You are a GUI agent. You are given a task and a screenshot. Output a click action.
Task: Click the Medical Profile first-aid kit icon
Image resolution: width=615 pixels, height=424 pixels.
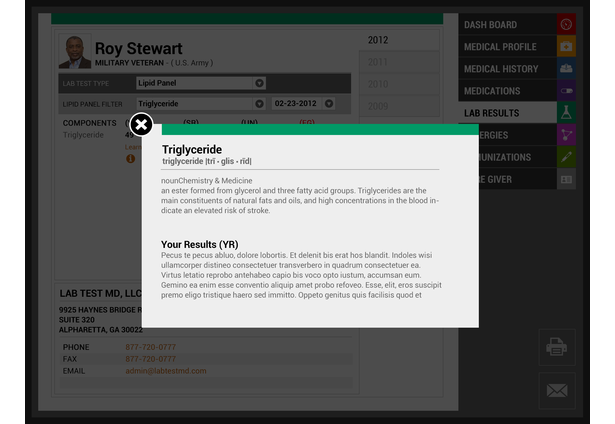(x=566, y=46)
